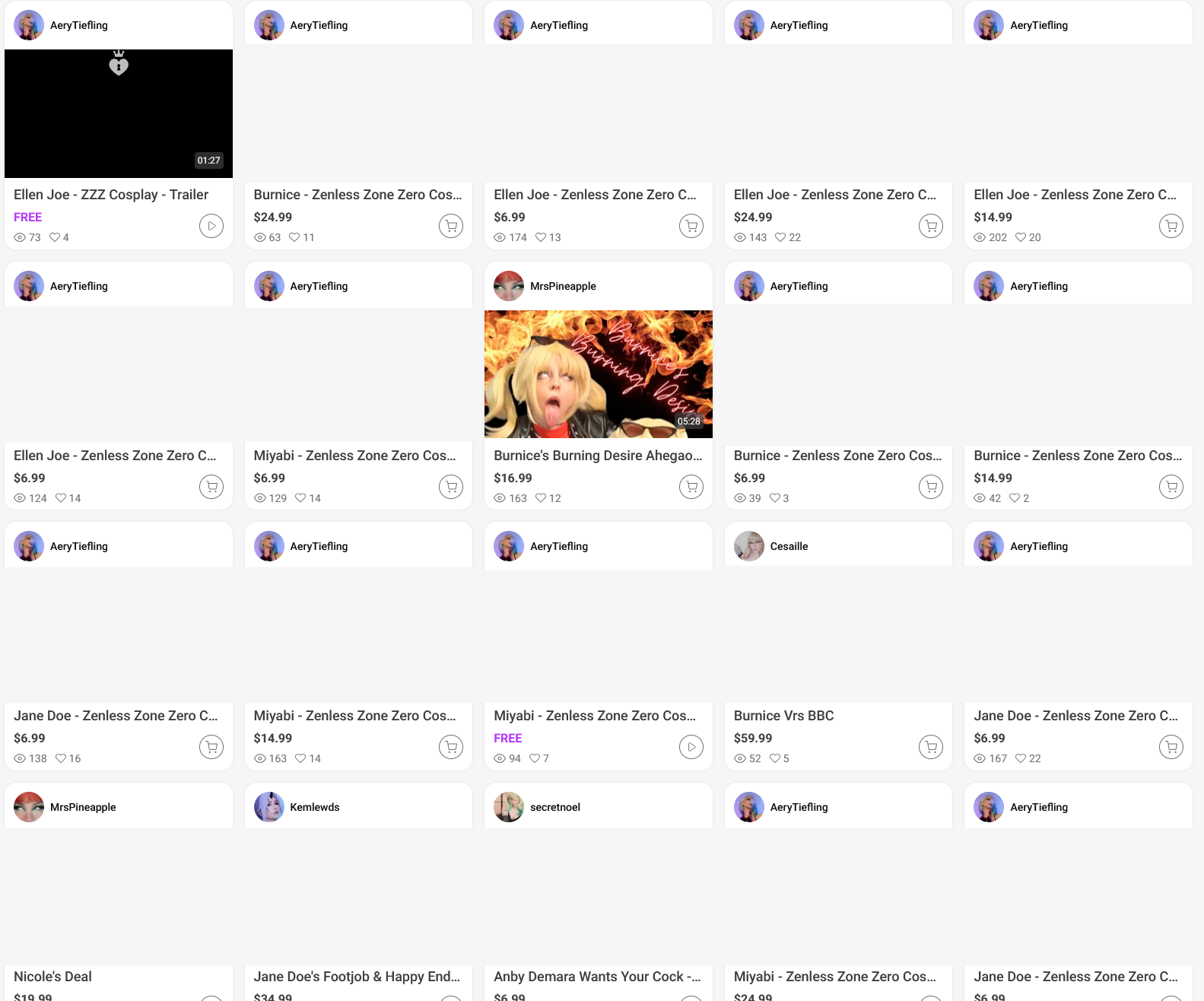Add the $24.99 Ellen Joe video to cart
The width and height of the screenshot is (1204, 1001).
coord(931,226)
